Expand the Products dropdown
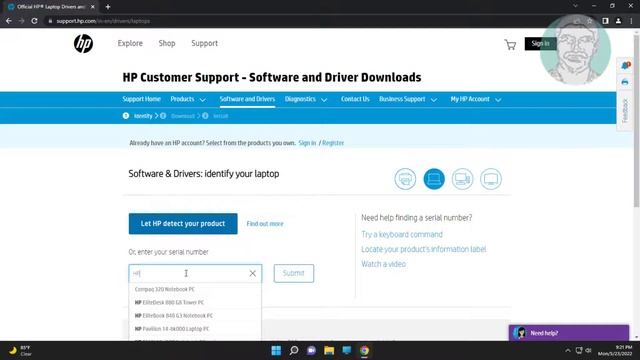 [x=202, y=100]
